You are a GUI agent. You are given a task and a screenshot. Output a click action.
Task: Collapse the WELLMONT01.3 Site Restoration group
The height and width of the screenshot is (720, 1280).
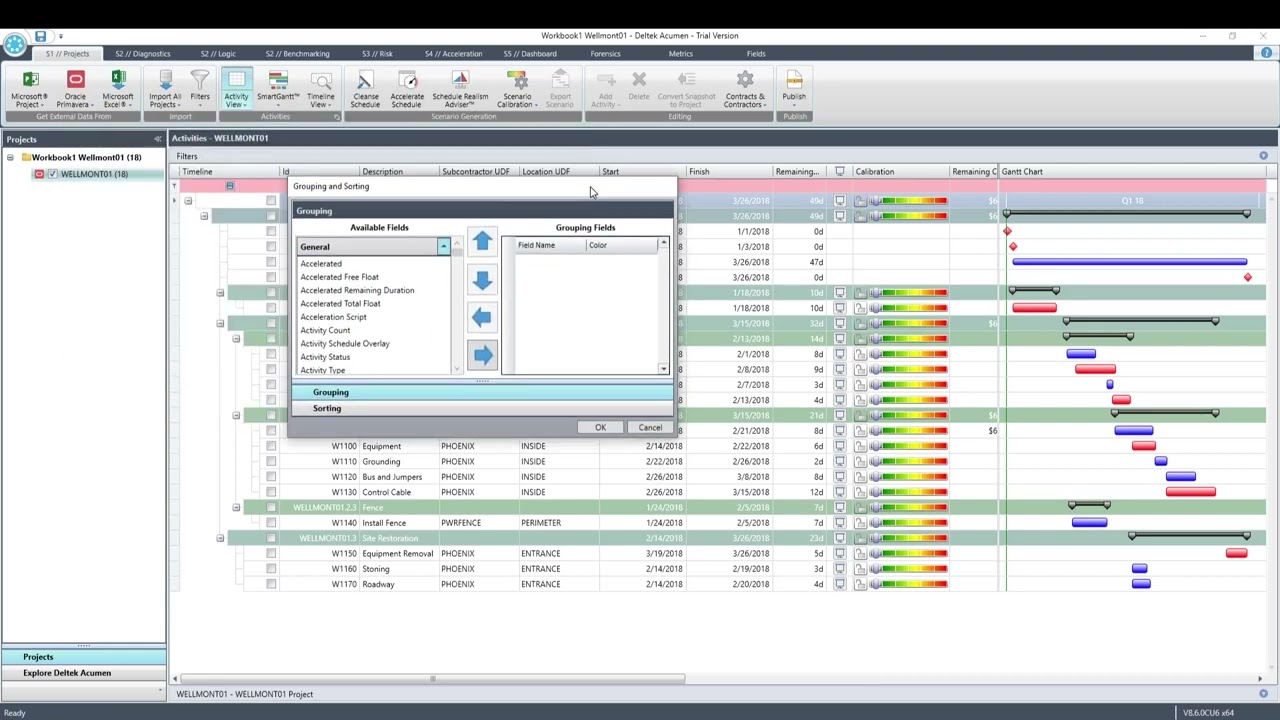click(220, 538)
